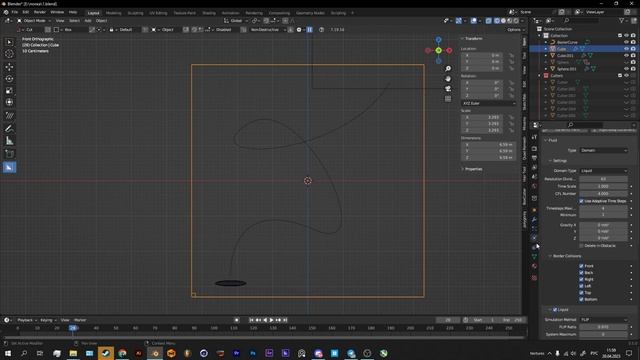This screenshot has width=640, height=360.
Task: Open Chrome from the Windows taskbar
Action: (x=122, y=353)
